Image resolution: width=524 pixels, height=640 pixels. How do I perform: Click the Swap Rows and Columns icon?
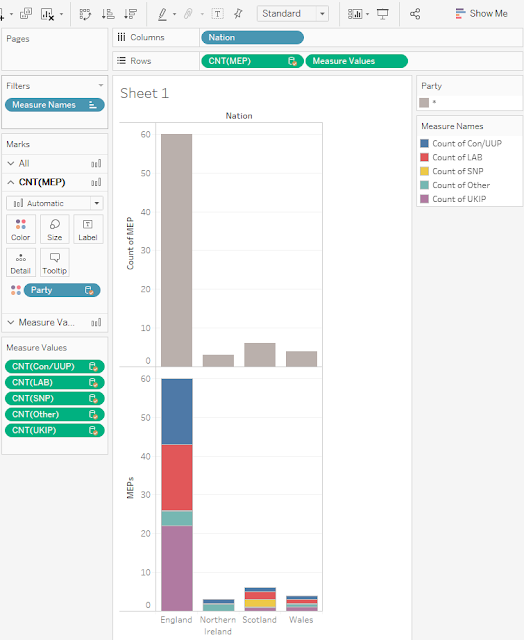click(85, 14)
